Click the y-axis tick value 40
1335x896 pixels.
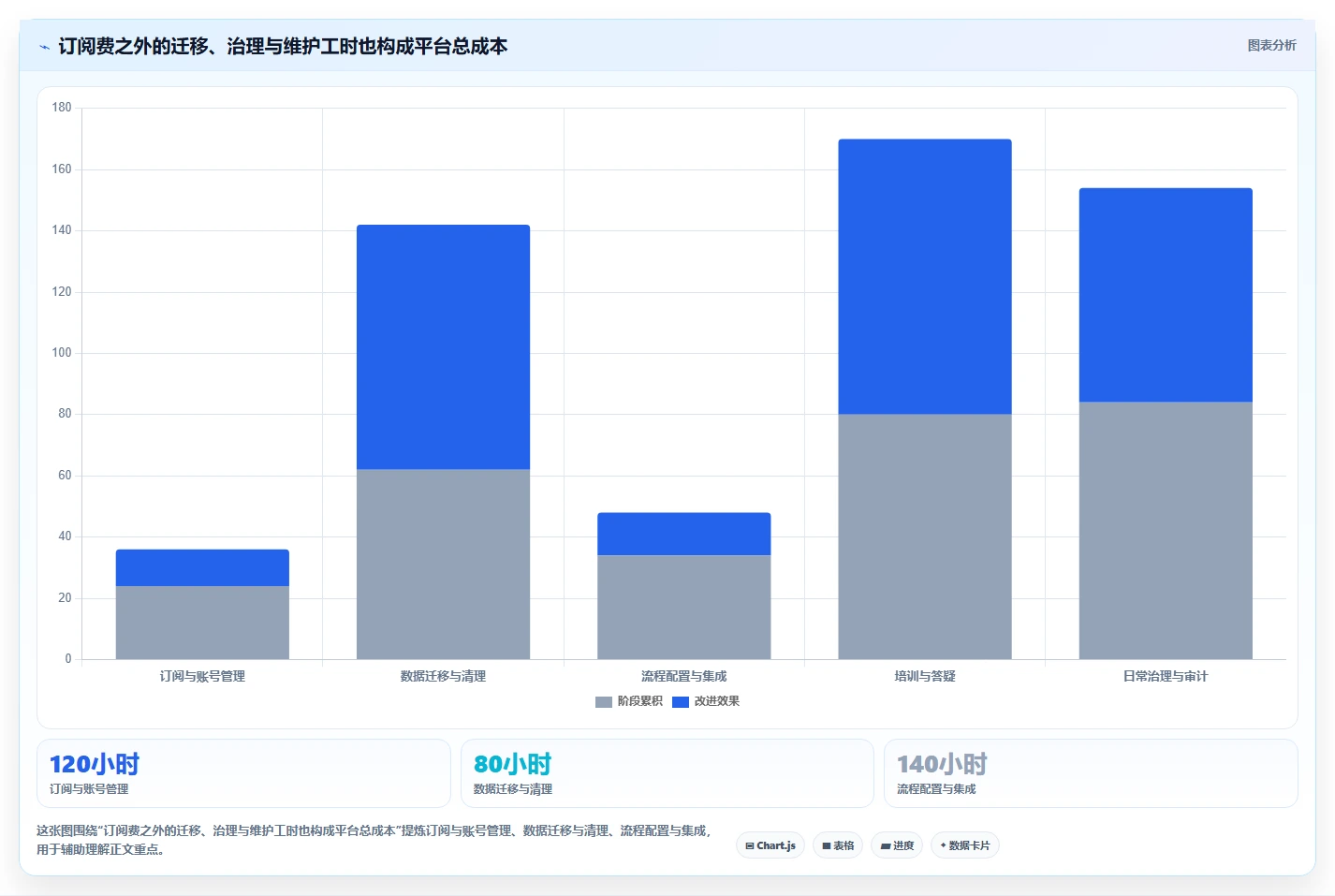(65, 536)
